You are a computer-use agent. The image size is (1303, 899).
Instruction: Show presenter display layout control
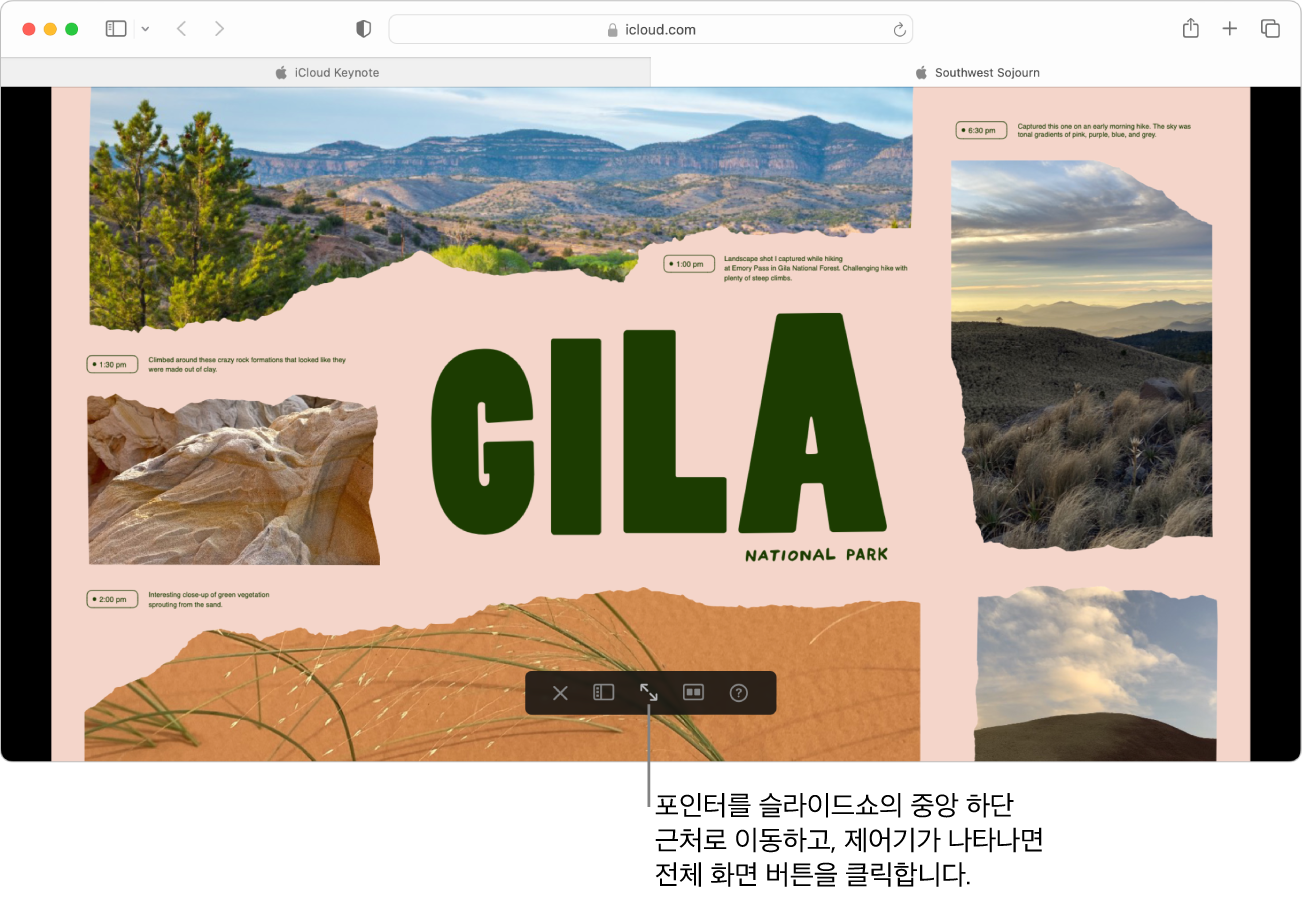click(x=693, y=692)
